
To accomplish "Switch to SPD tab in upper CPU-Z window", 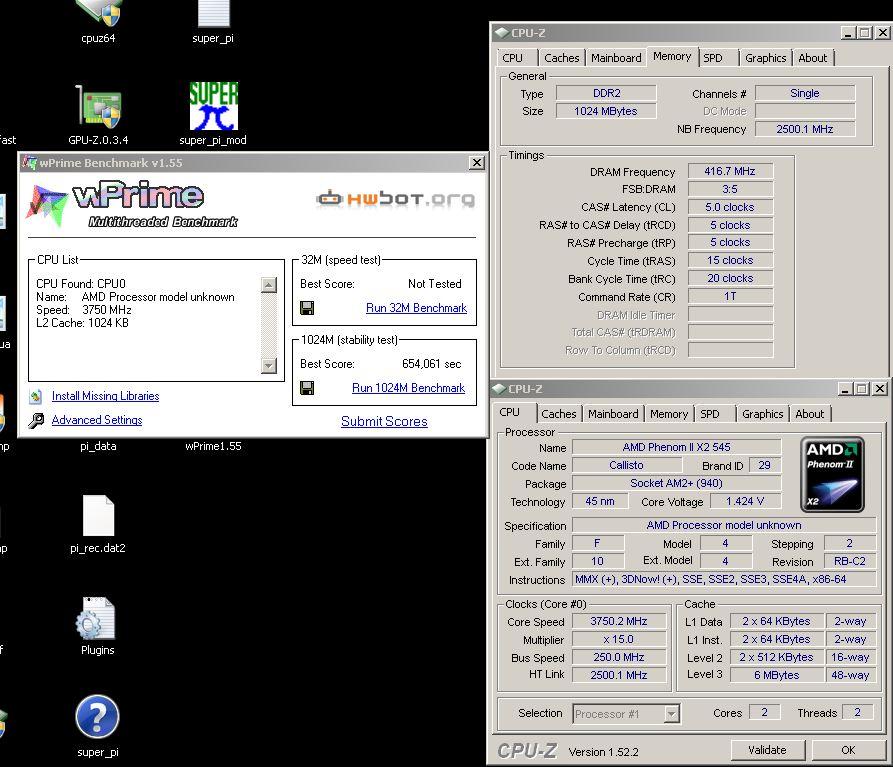I will point(716,58).
